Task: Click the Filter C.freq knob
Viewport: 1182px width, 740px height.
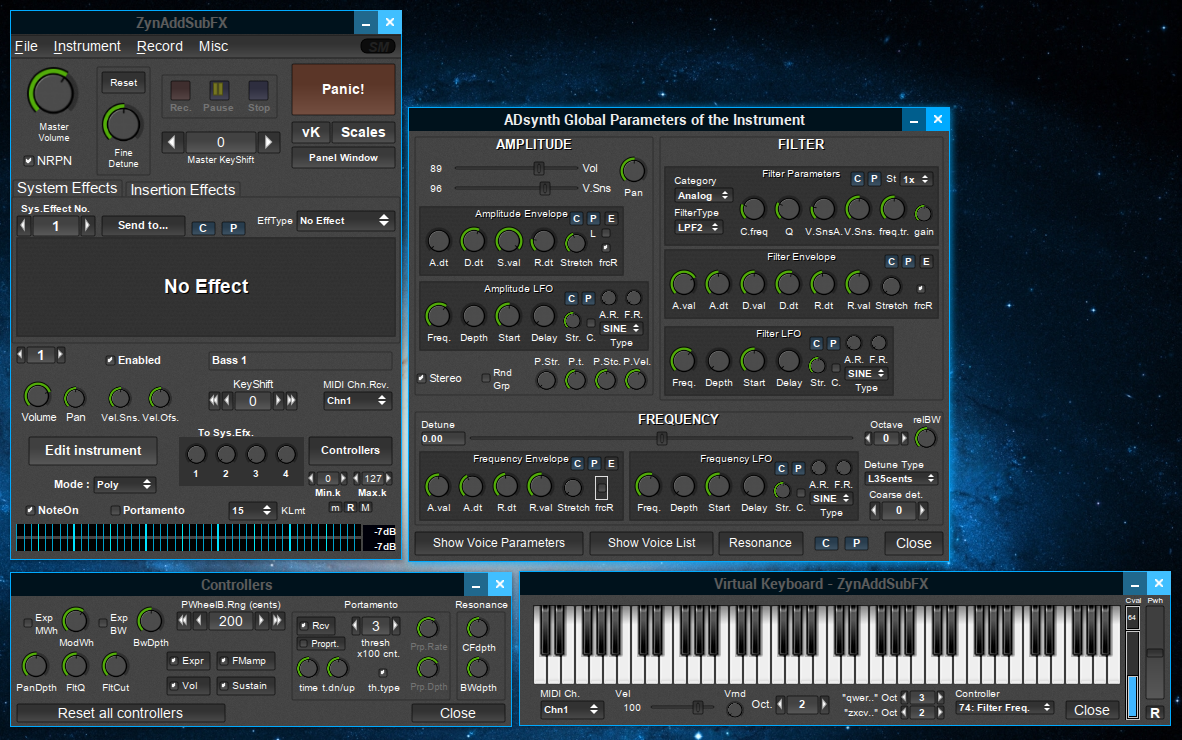Action: tap(752, 209)
